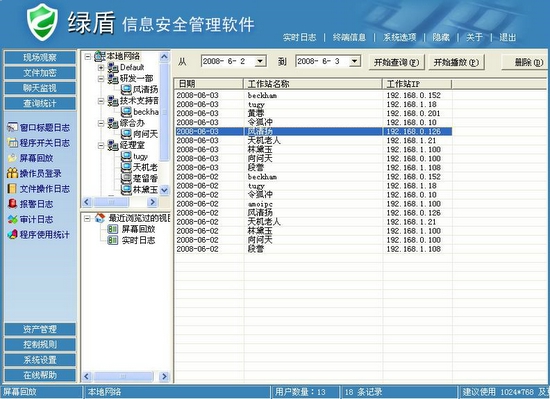Click the 开始查询 button

(396, 62)
